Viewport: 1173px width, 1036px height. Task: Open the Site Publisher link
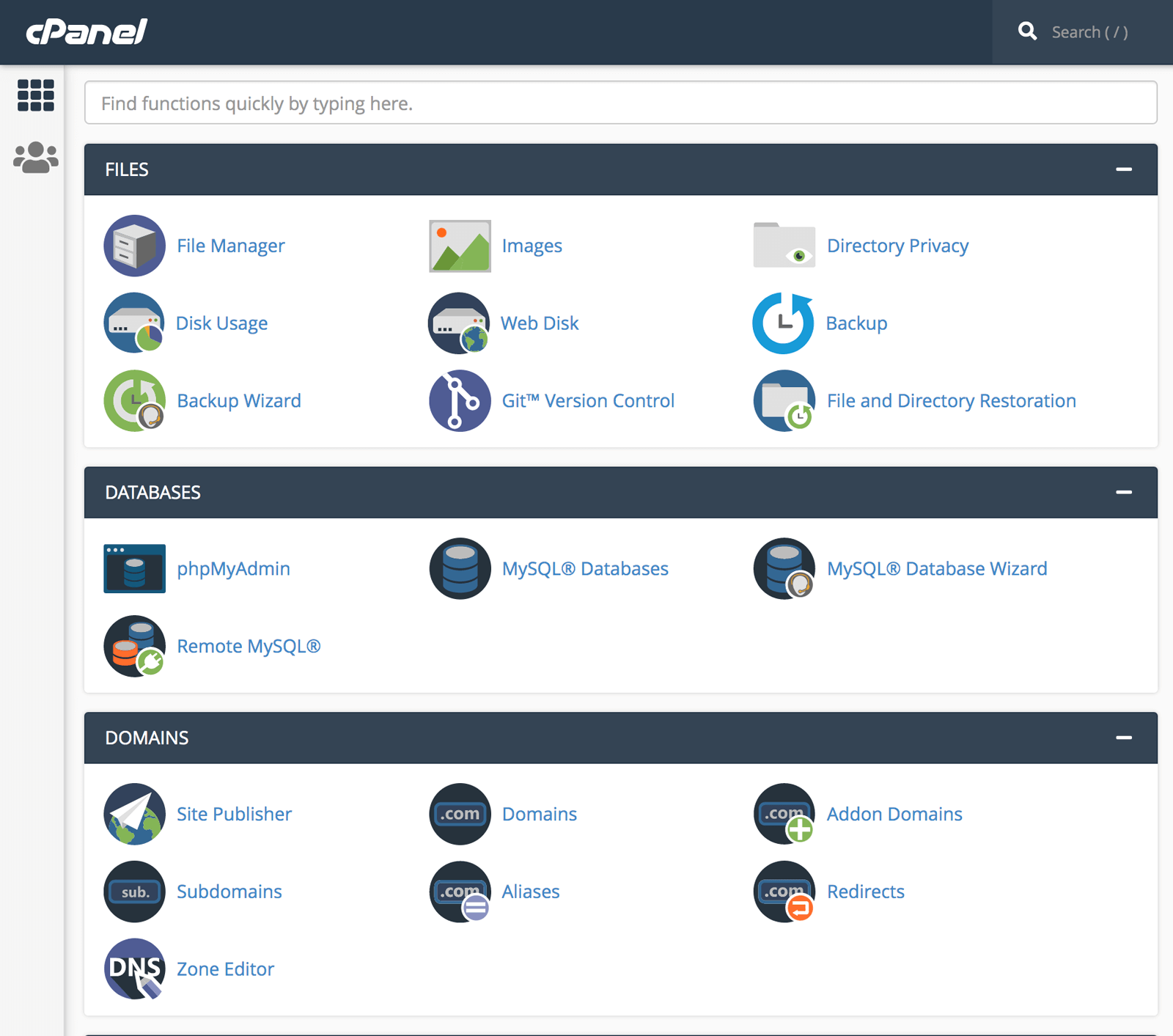click(x=235, y=814)
